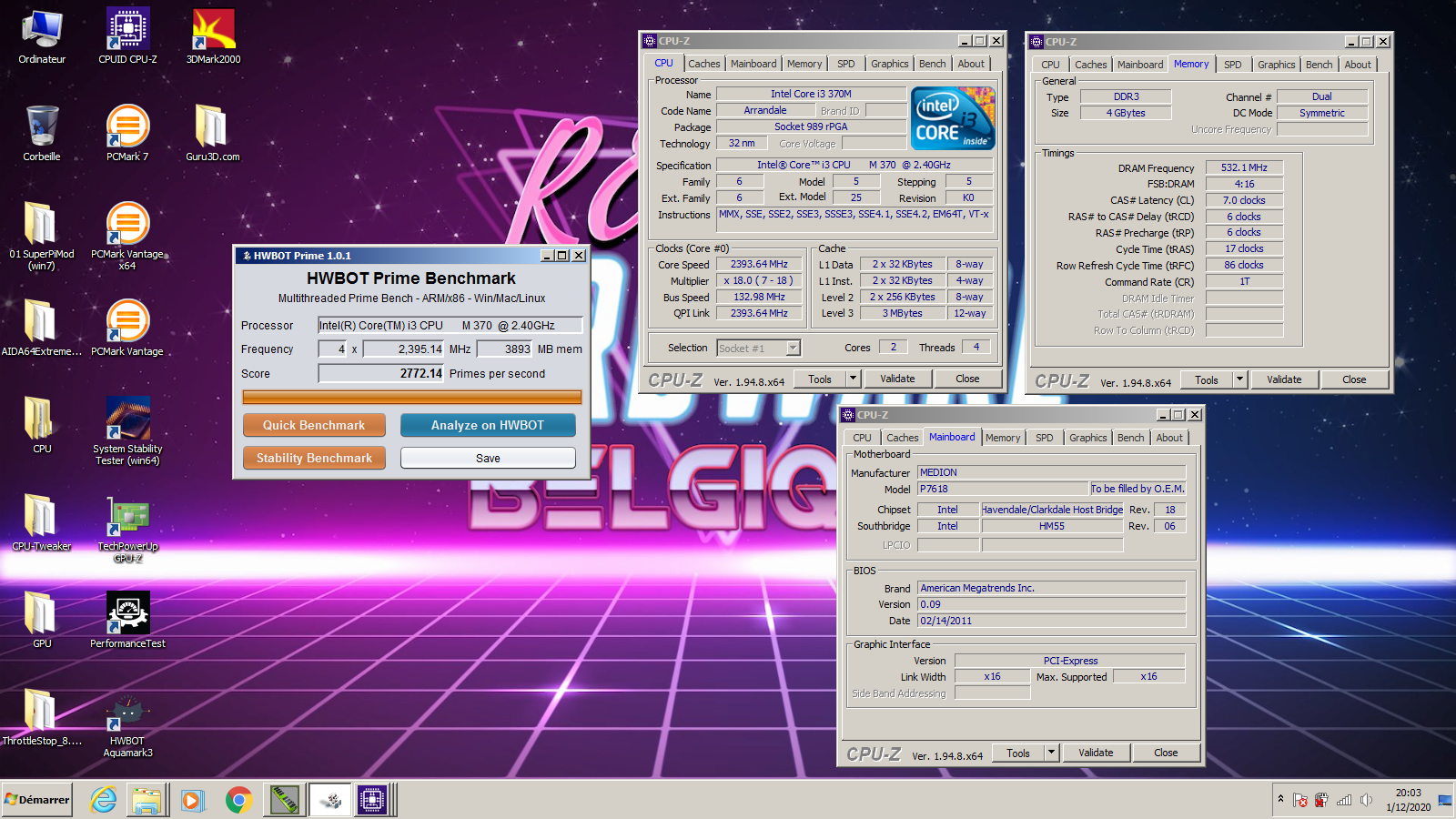
Task: Open the 3DMark2000 desktop shortcut
Action: 213,36
